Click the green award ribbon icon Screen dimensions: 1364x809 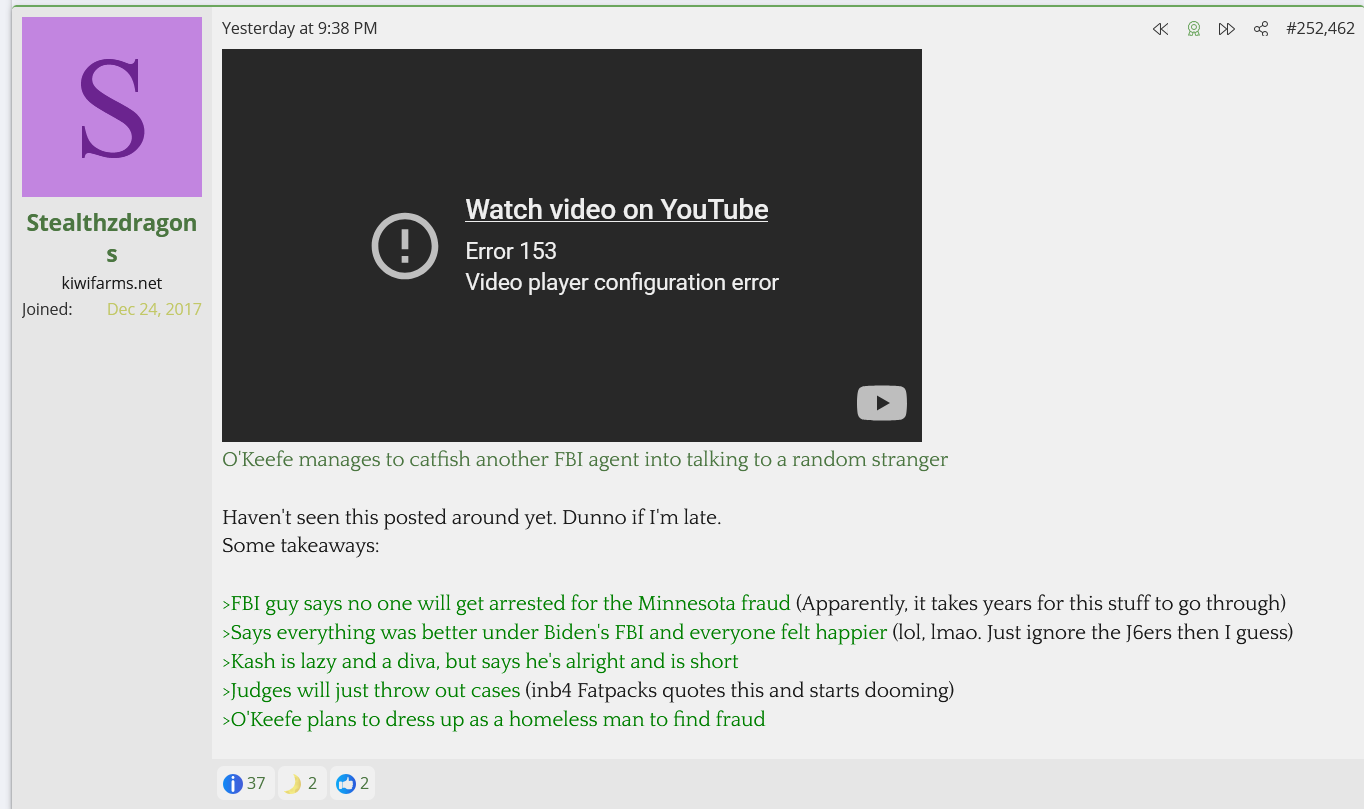pos(1193,29)
